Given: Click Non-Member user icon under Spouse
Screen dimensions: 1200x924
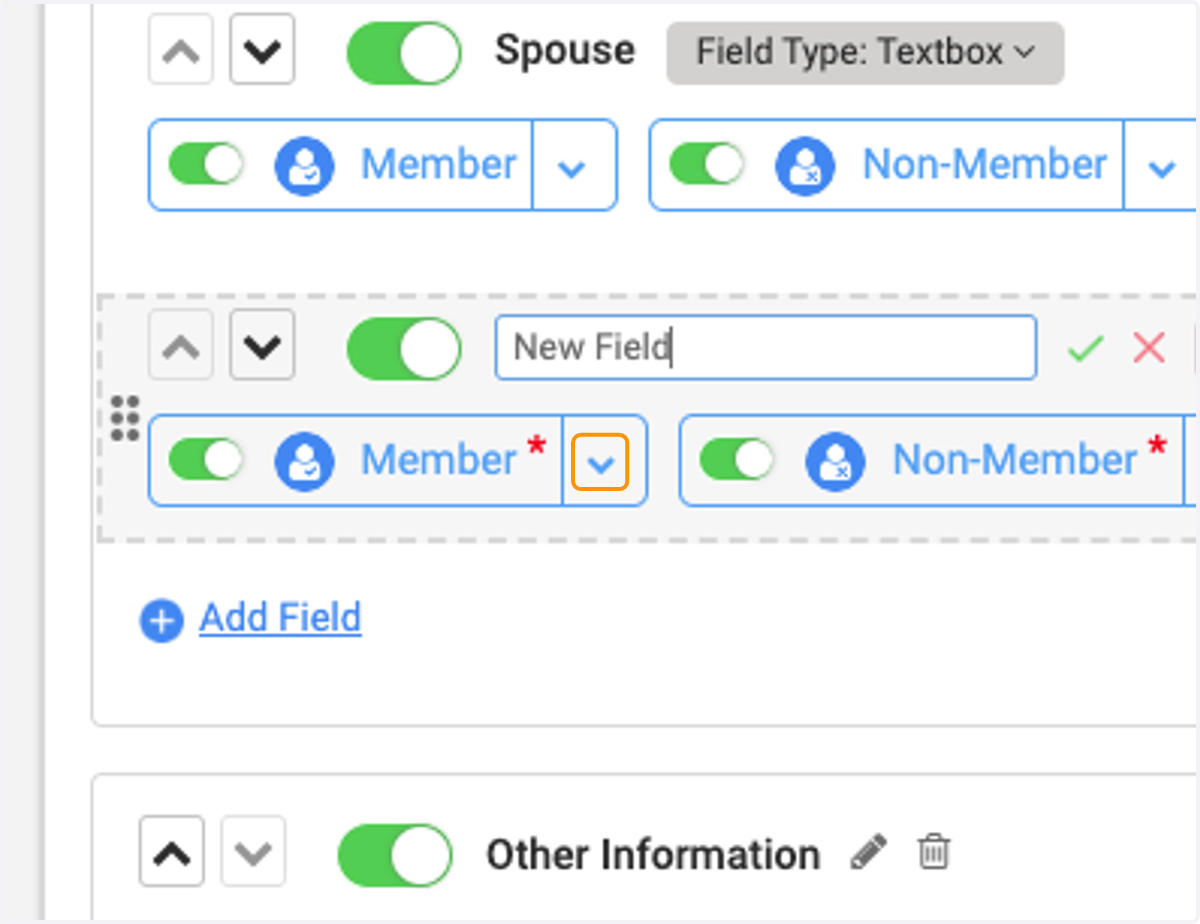Looking at the screenshot, I should click(x=805, y=165).
